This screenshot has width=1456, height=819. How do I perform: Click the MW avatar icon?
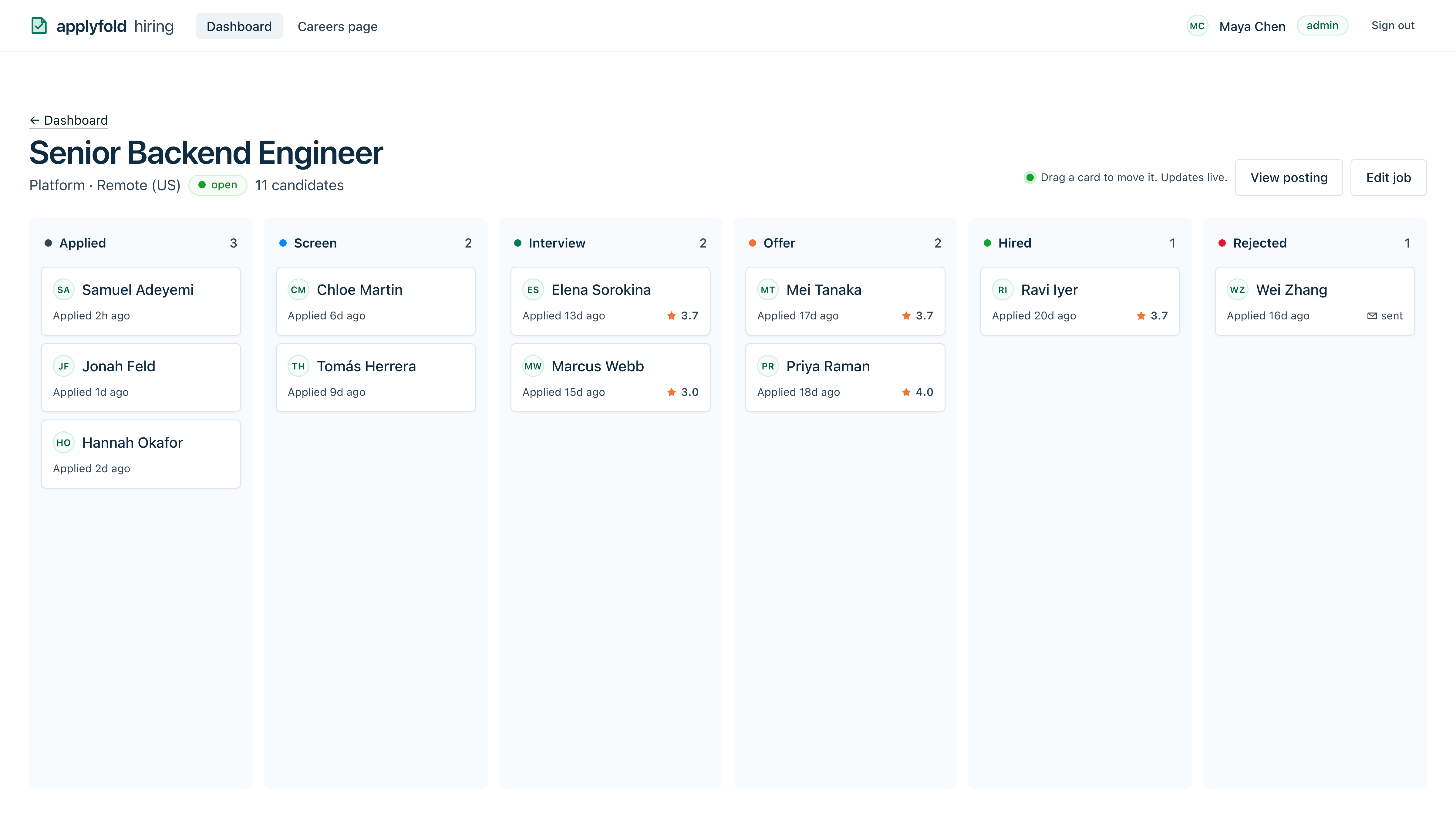pos(533,366)
